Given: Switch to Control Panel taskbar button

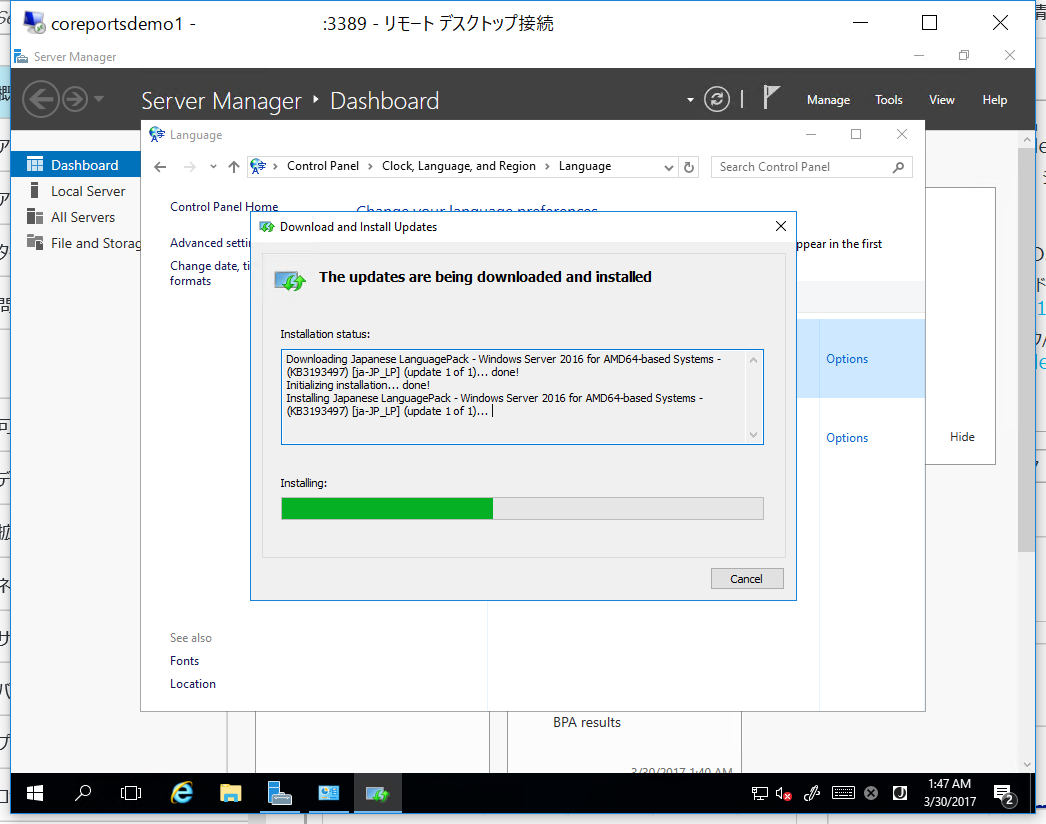Looking at the screenshot, I should [329, 793].
